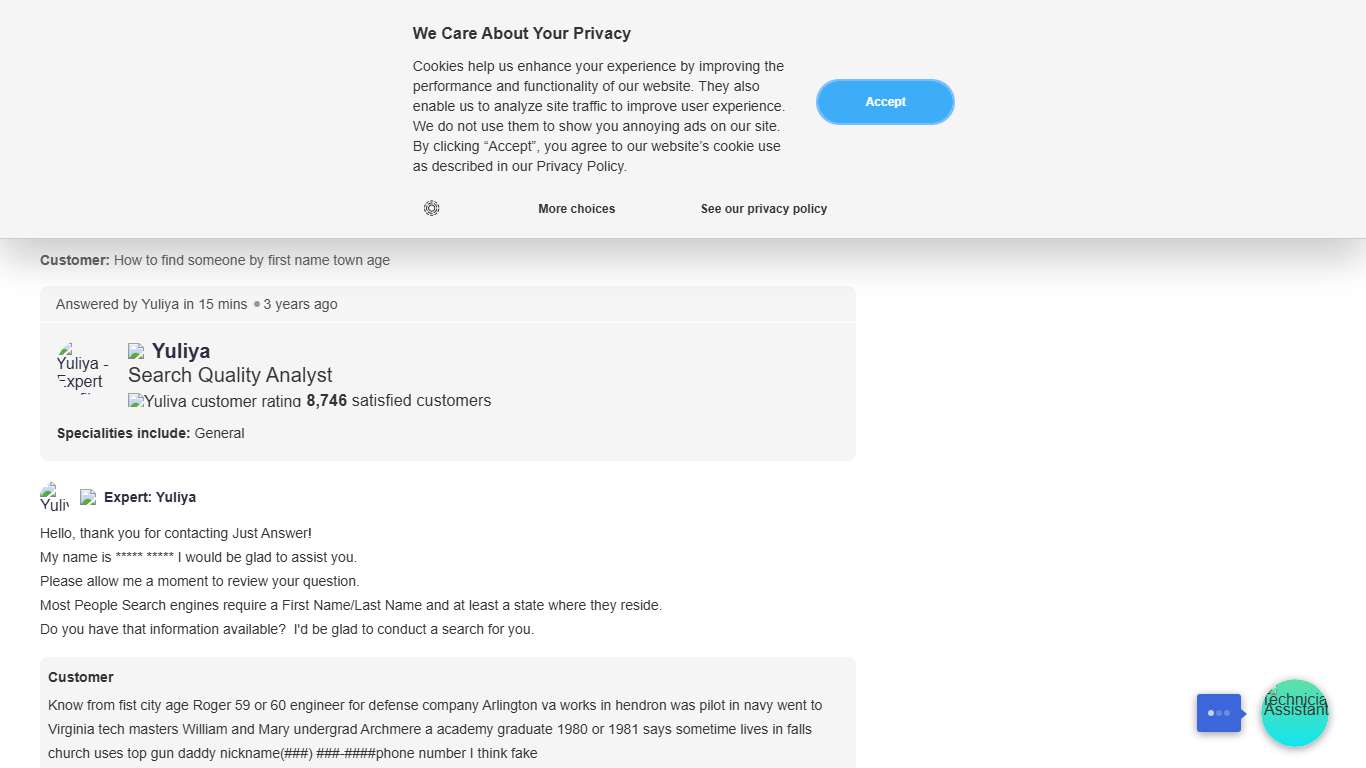This screenshot has width=1366, height=768.
Task: Click the icon before "Expert: Yuliya" label
Action: (88, 497)
